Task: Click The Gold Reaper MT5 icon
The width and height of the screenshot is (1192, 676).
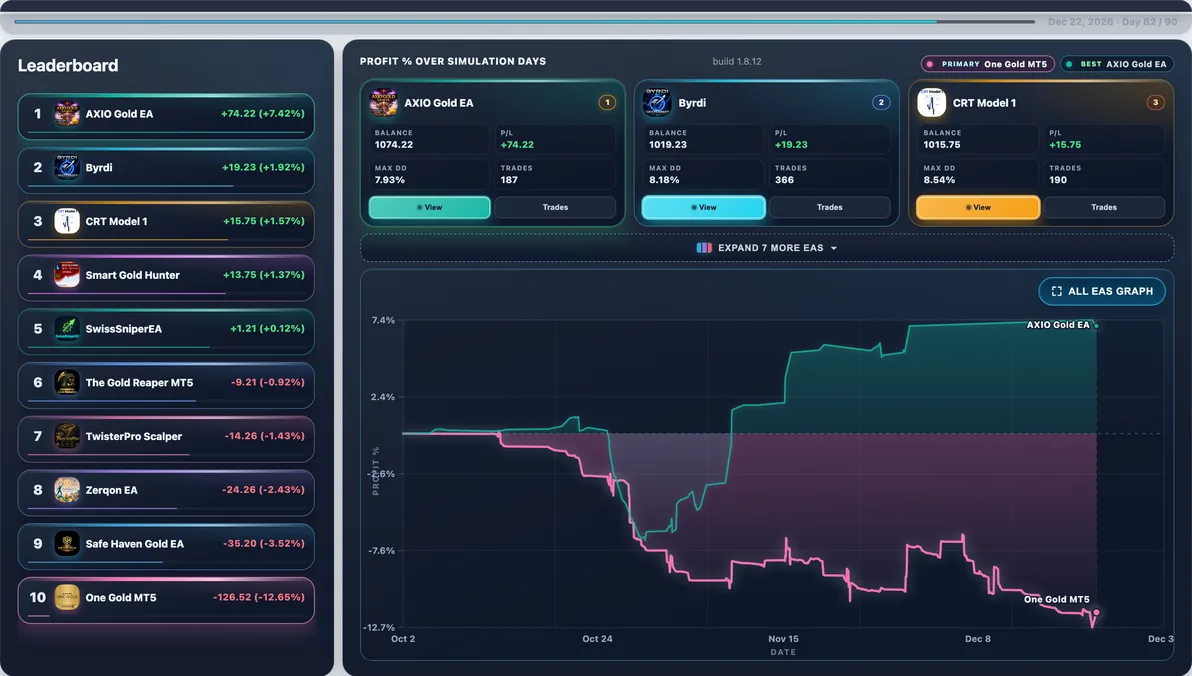Action: (x=67, y=382)
